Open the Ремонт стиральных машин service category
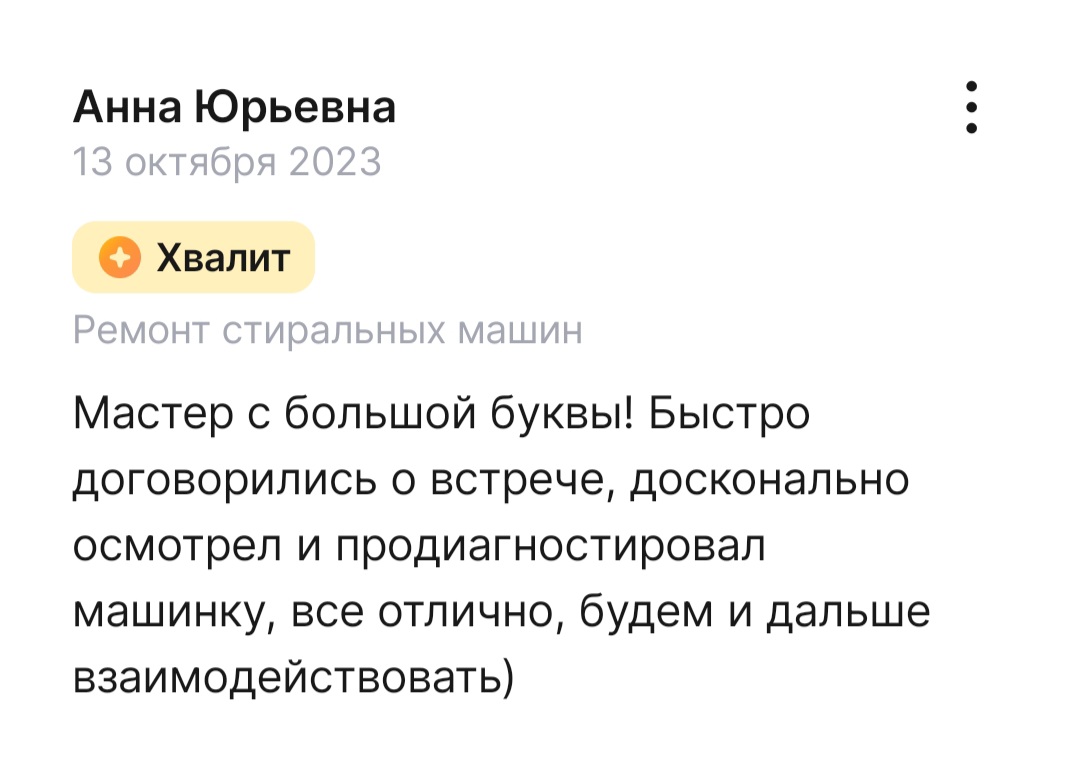Image resolution: width=1080 pixels, height=777 pixels. [328, 331]
